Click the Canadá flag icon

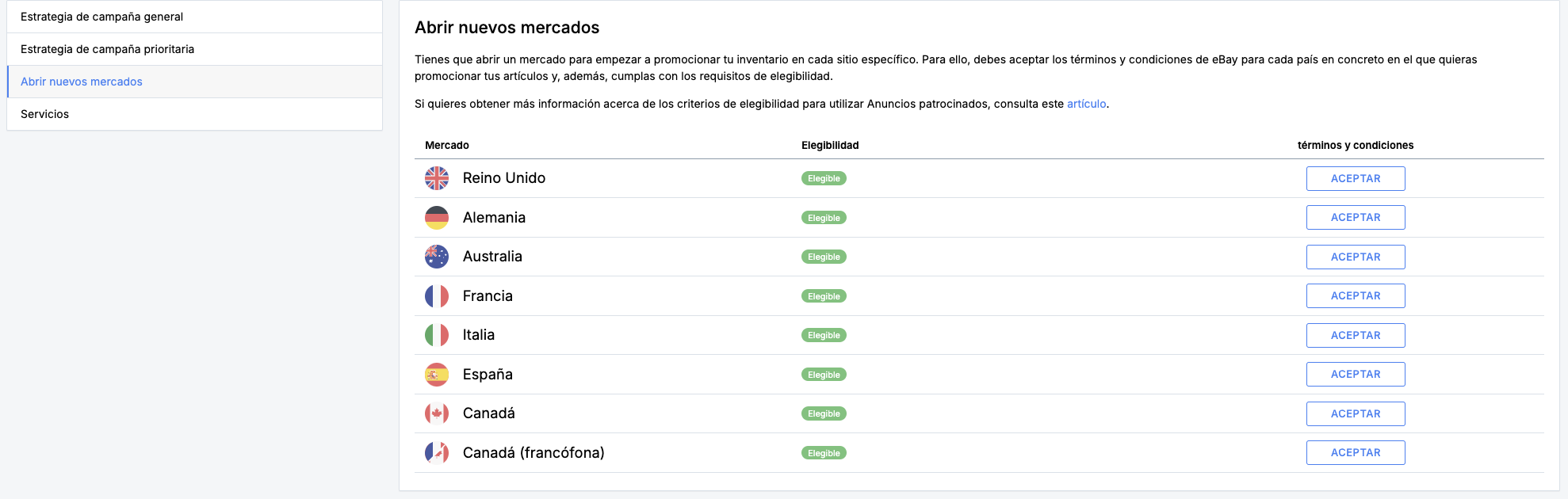tap(437, 413)
